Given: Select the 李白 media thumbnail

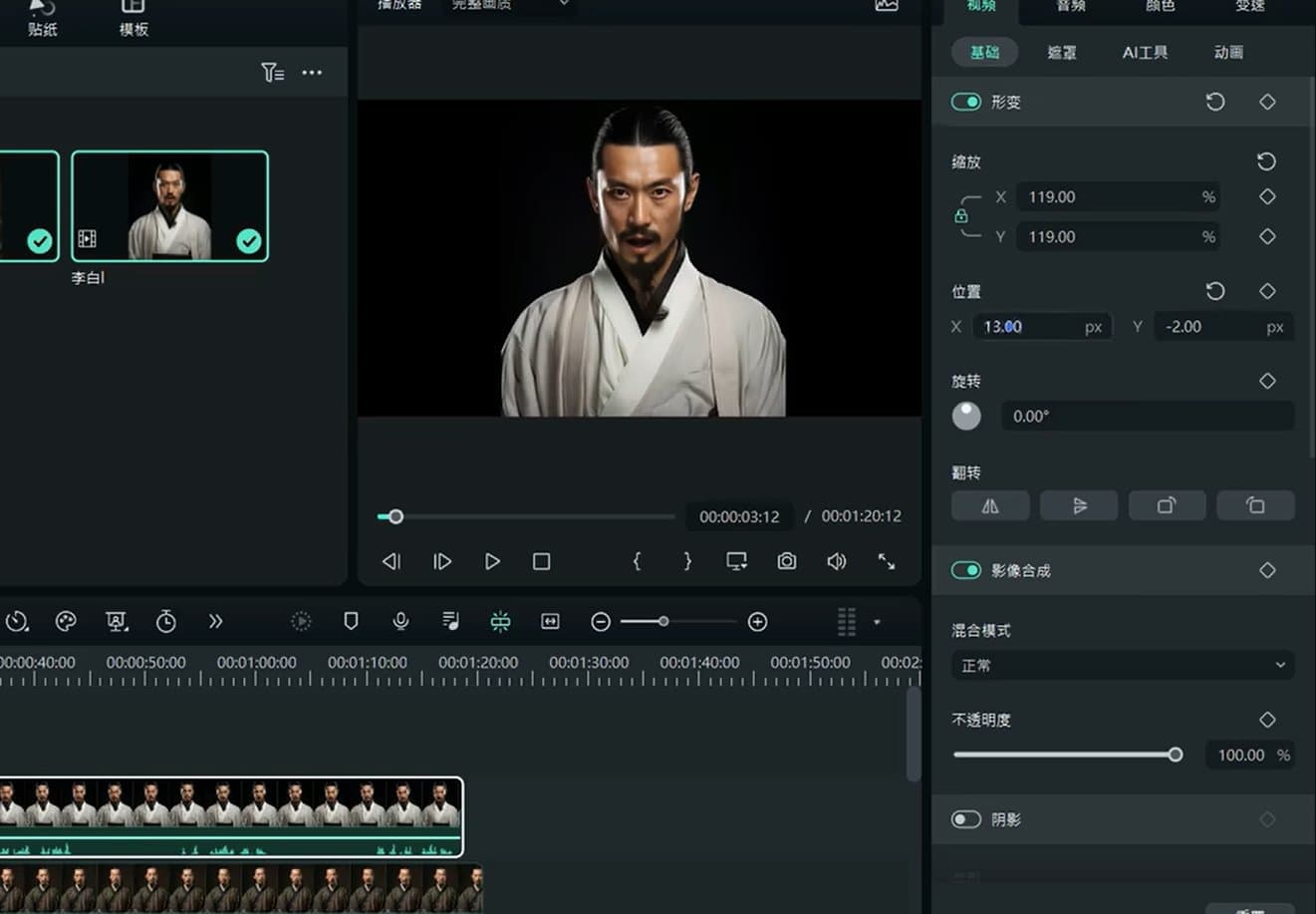Looking at the screenshot, I should point(169,206).
